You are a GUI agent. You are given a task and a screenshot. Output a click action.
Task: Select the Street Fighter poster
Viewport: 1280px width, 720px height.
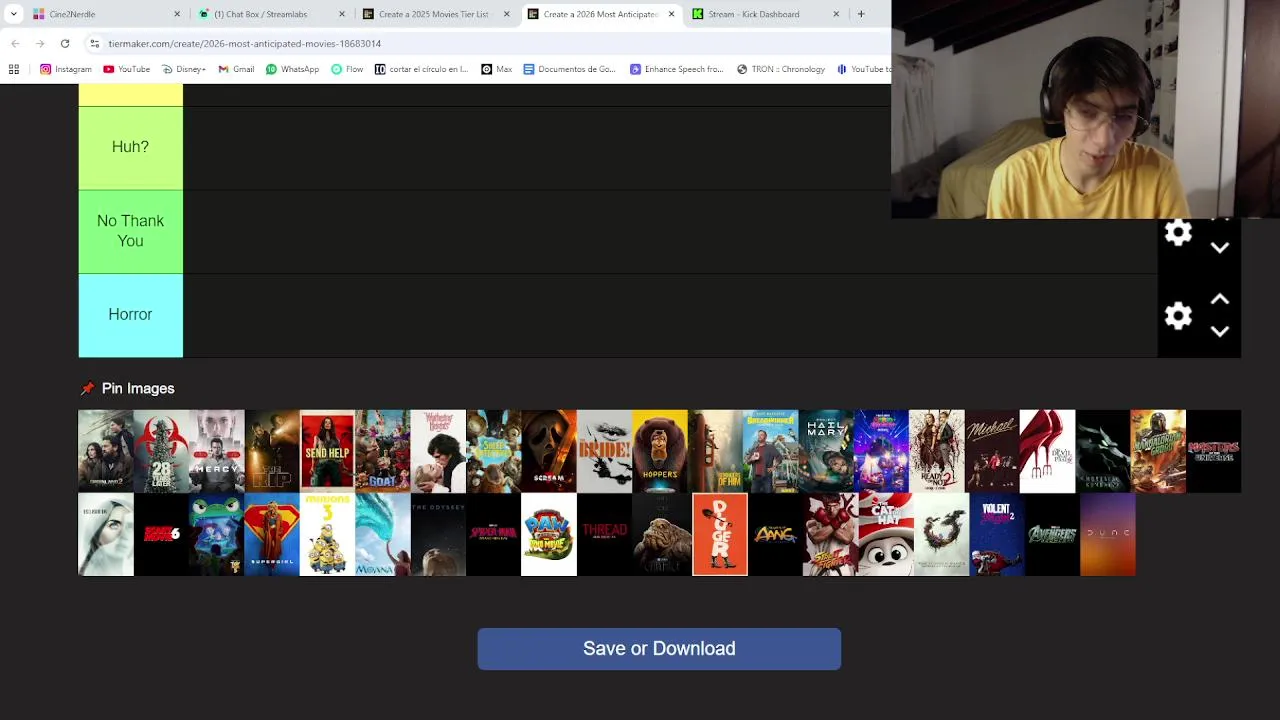click(830, 535)
